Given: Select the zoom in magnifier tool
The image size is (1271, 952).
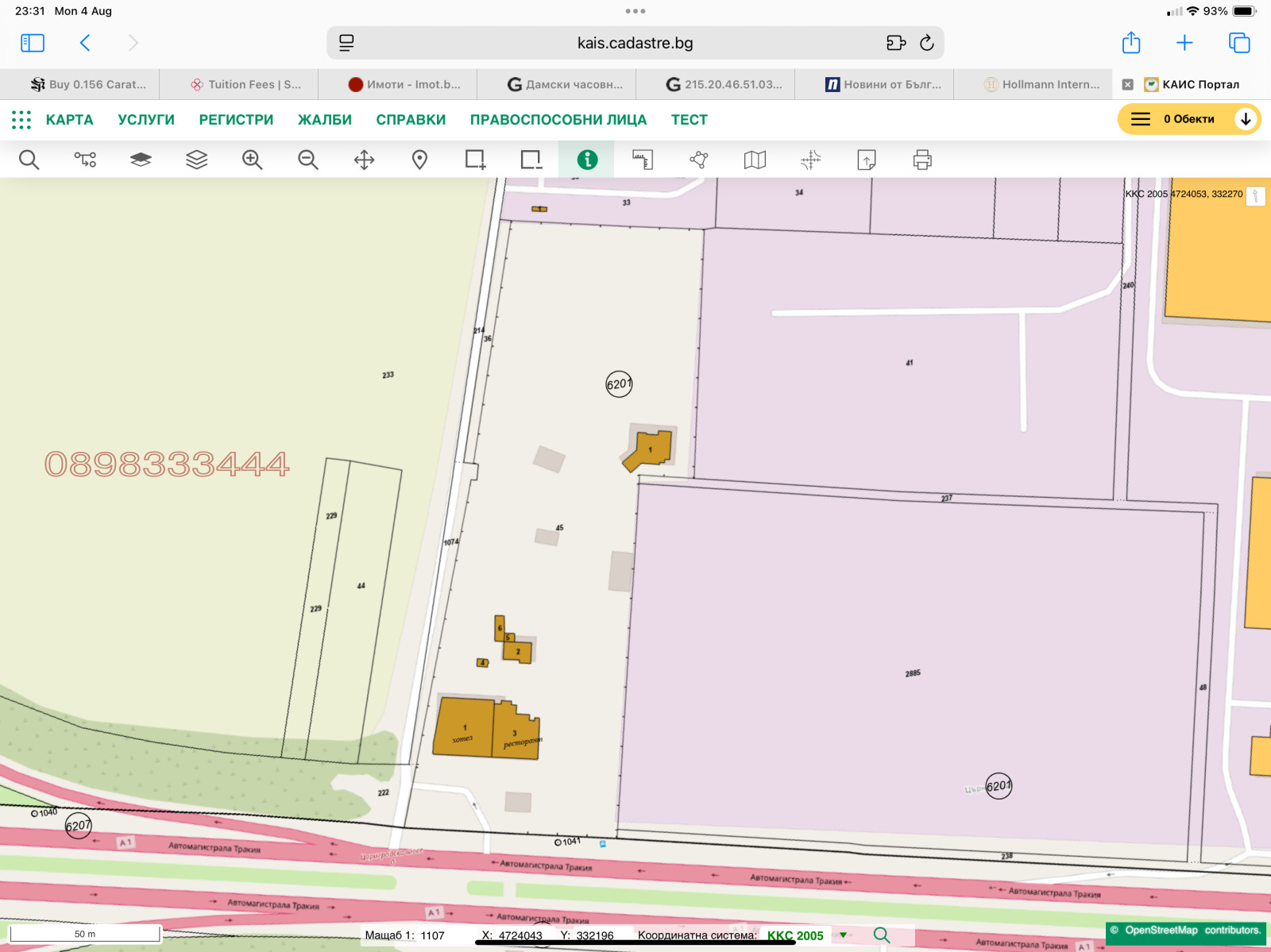Looking at the screenshot, I should coord(253,160).
